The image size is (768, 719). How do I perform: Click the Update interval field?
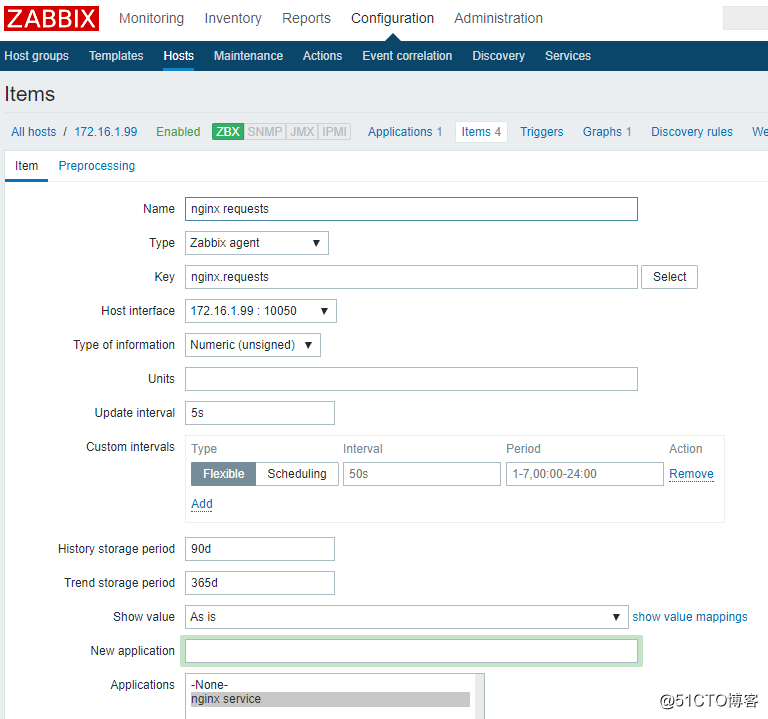pos(260,413)
